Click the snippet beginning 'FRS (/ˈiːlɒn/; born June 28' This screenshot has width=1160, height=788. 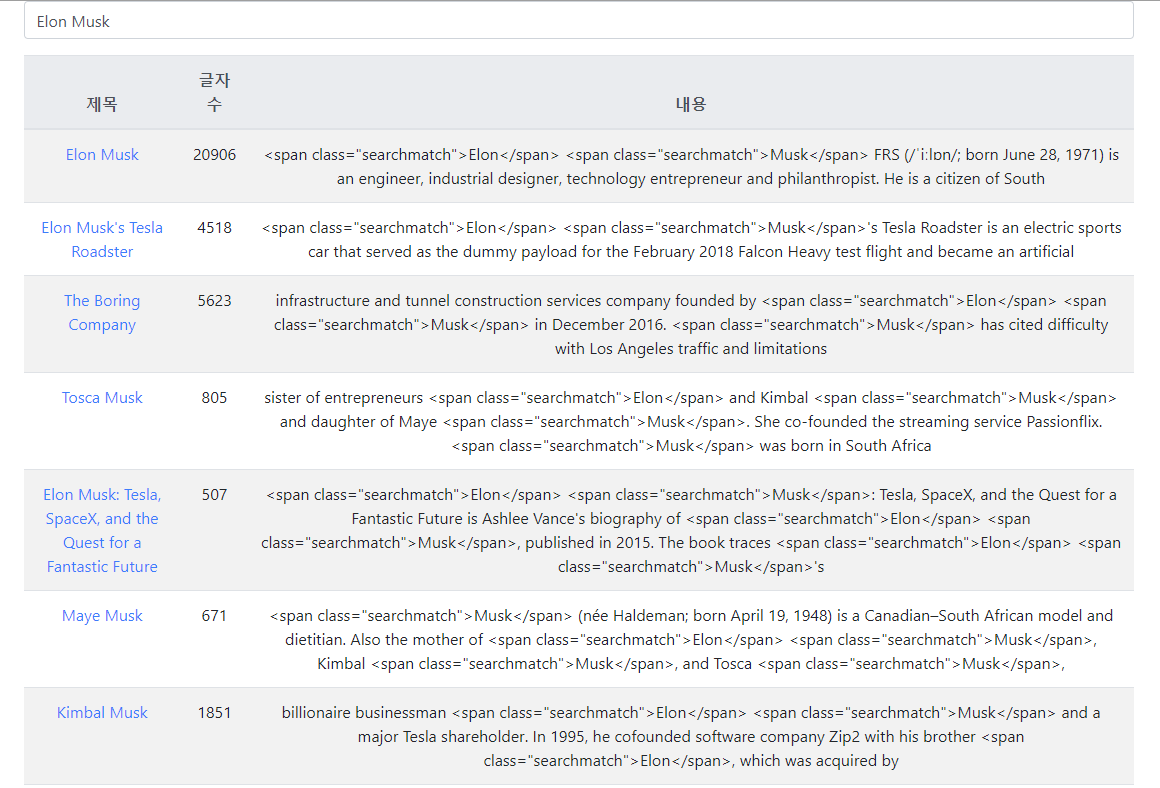tap(691, 166)
